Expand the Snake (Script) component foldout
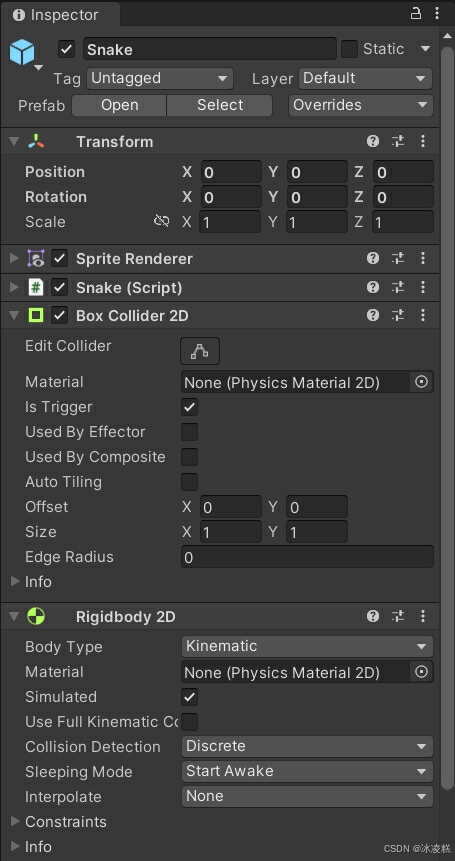This screenshot has width=455, height=861. [14, 287]
